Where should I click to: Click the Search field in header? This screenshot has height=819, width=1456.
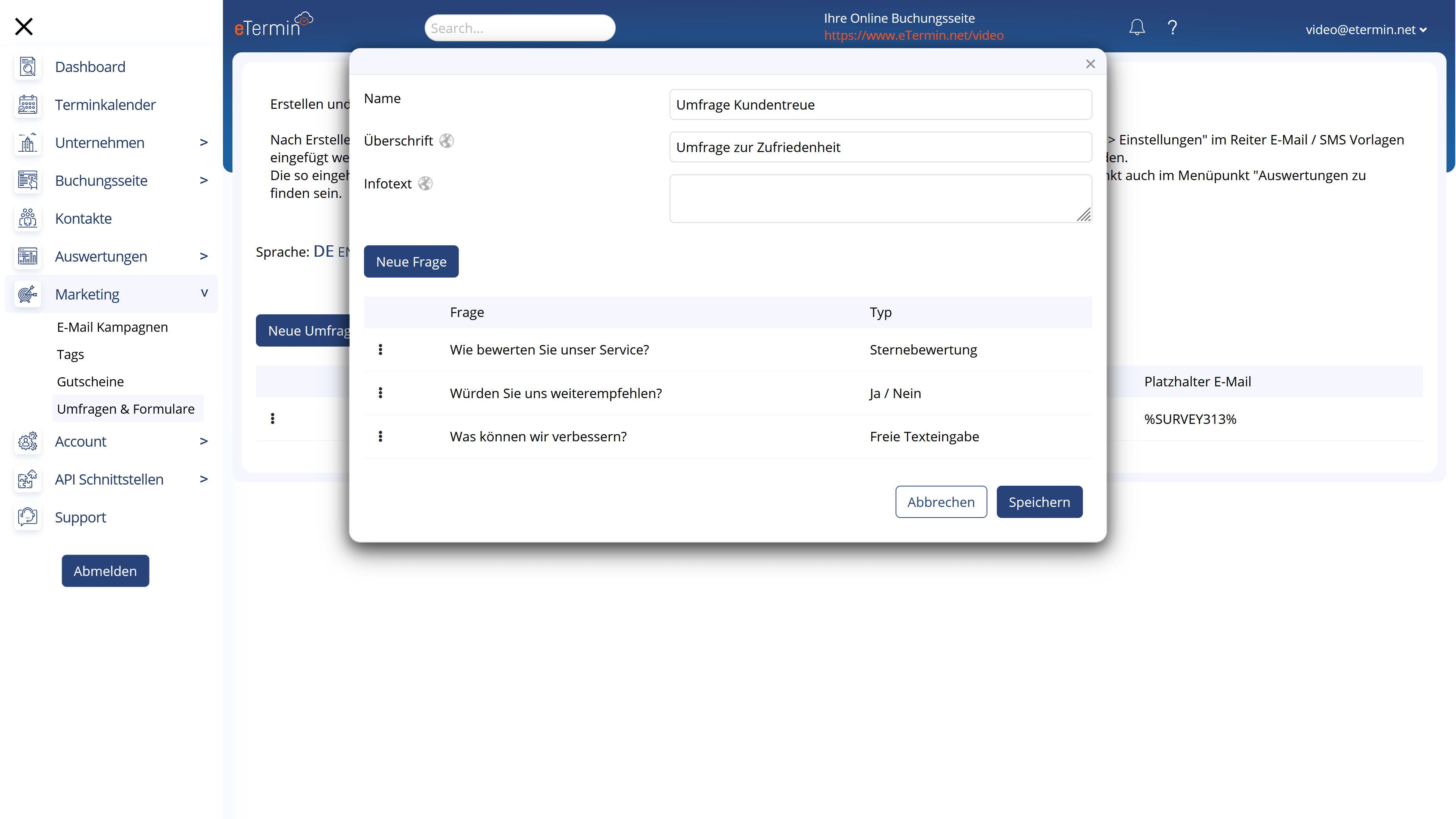point(519,28)
